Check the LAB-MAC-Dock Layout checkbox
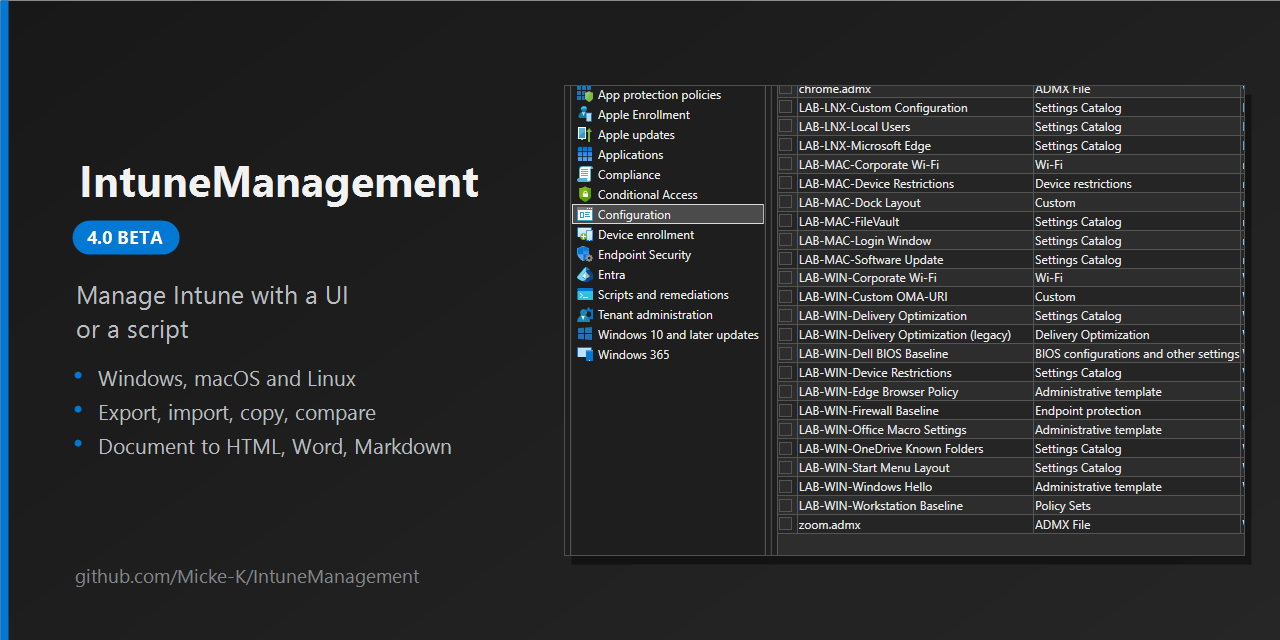The image size is (1280, 640). (x=786, y=202)
